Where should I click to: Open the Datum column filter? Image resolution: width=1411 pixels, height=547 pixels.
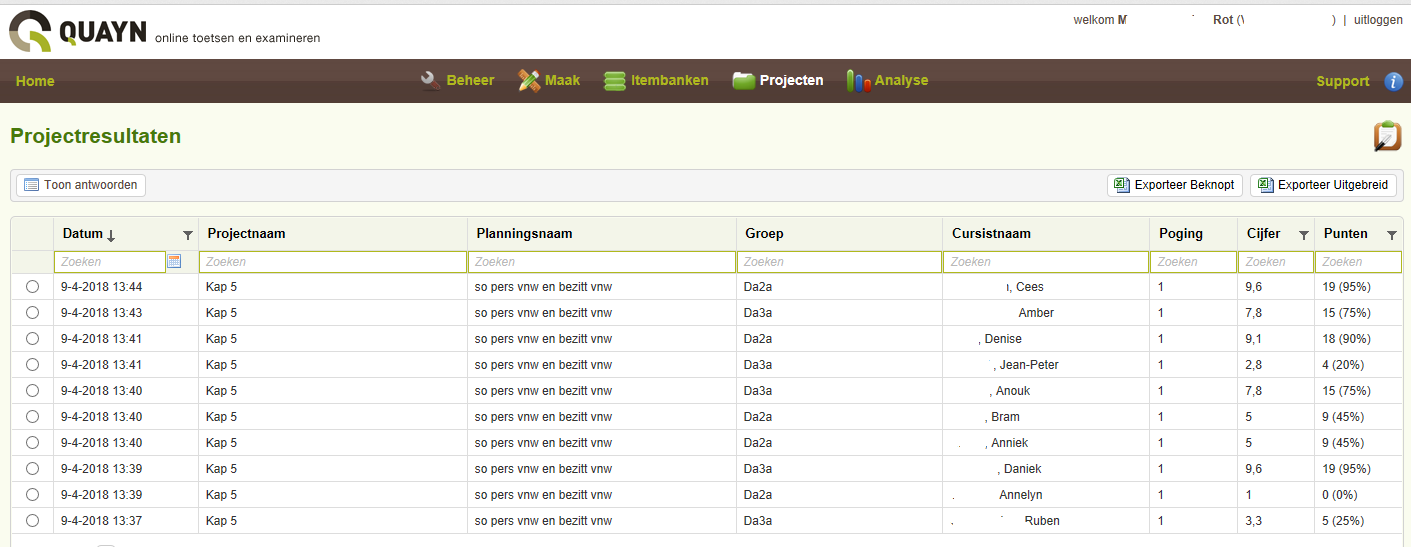tap(188, 235)
